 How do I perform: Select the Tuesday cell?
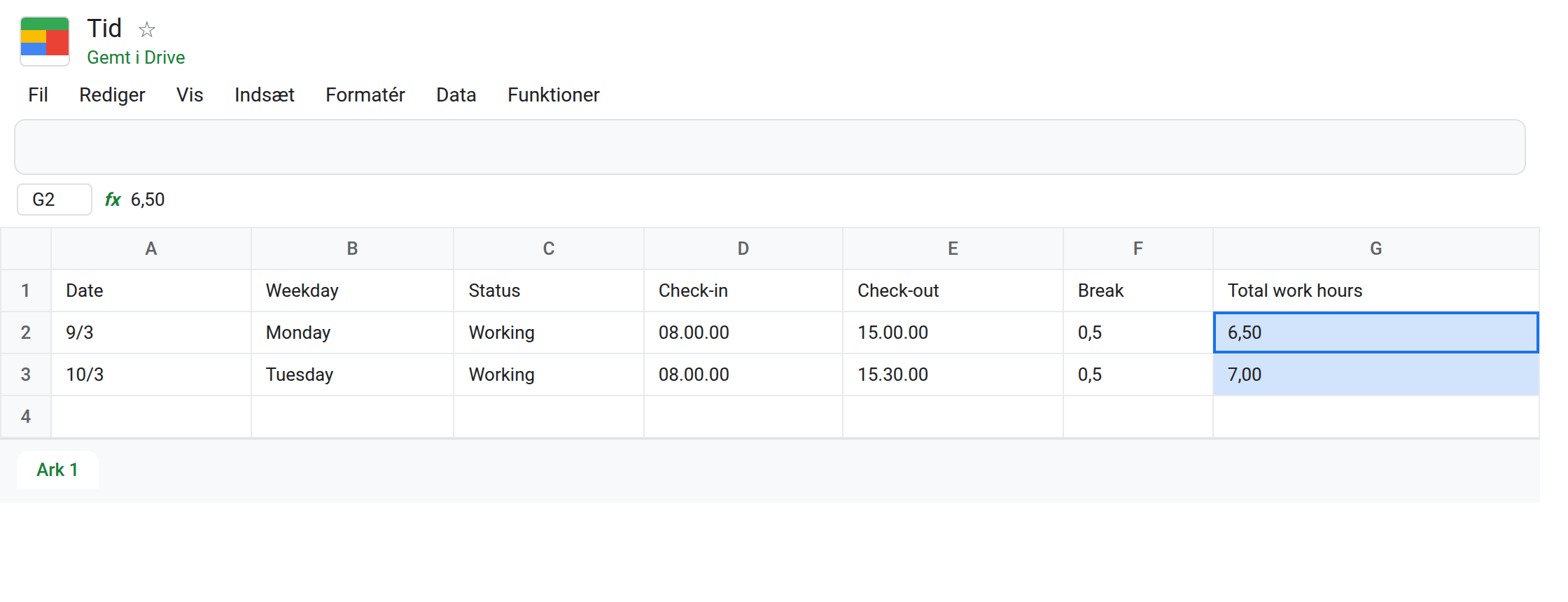pyautogui.click(x=353, y=374)
